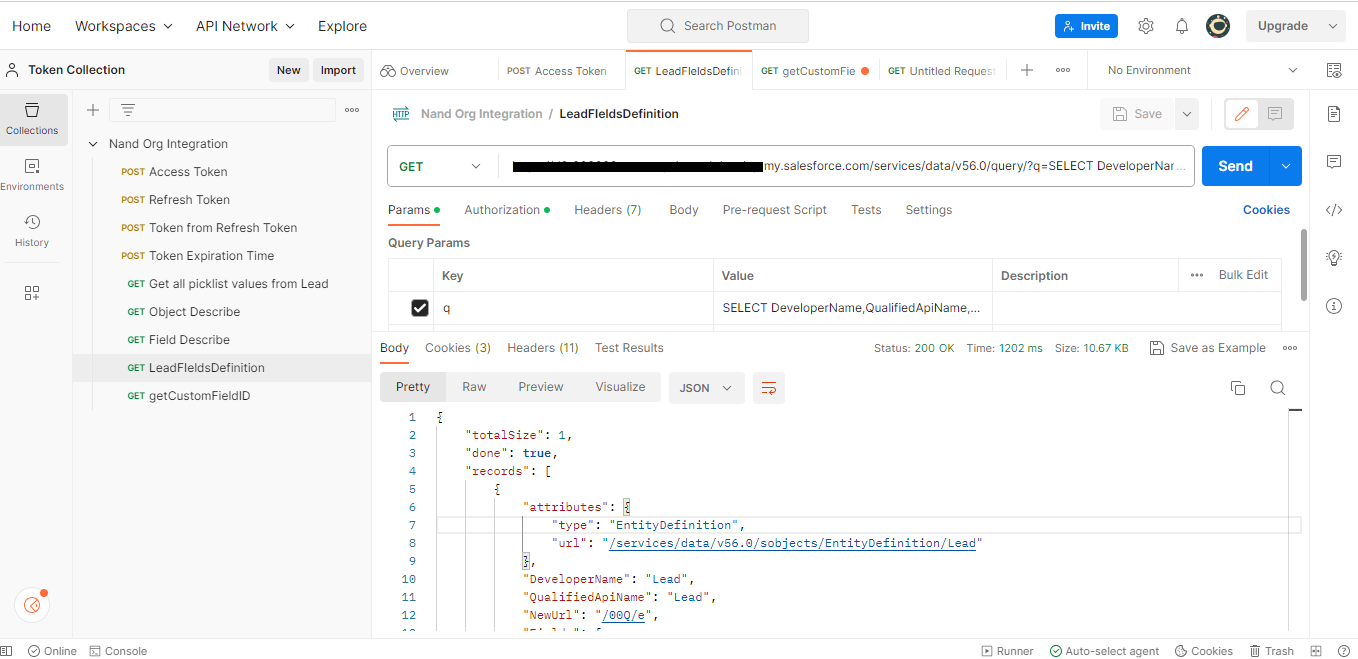Click Save as Example
Viewport: 1358px width, 659px height.
1208,348
